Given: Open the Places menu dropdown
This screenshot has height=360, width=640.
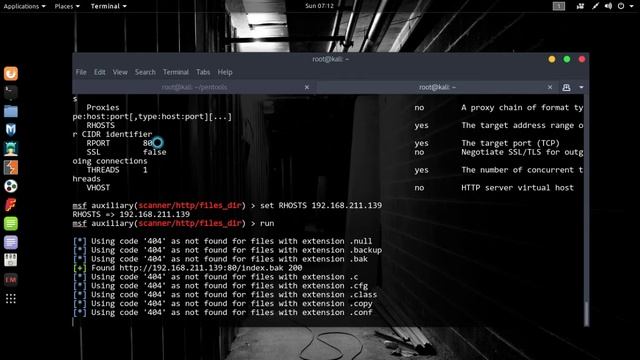Looking at the screenshot, I should [x=67, y=6].
